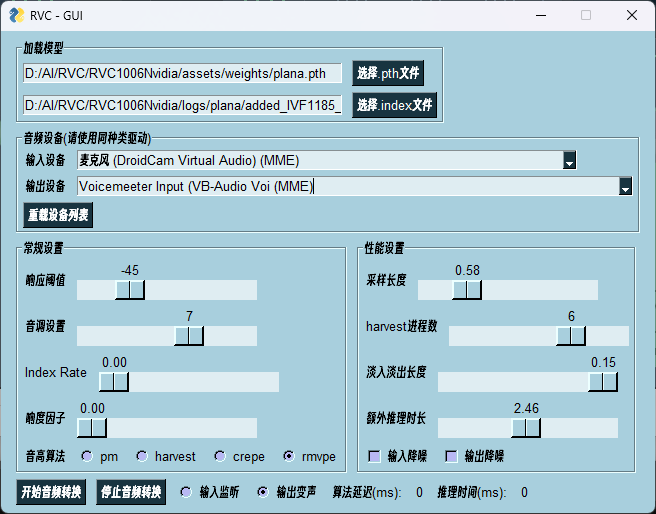The height and width of the screenshot is (514, 656).
Task: Click the 响应阈值 slider handle
Action: point(130,290)
